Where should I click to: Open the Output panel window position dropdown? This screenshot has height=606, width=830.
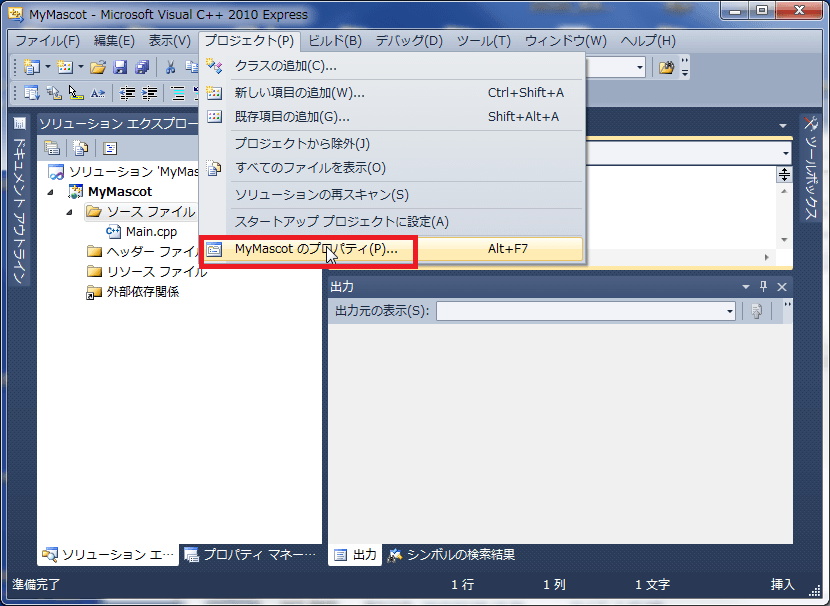pyautogui.click(x=745, y=287)
